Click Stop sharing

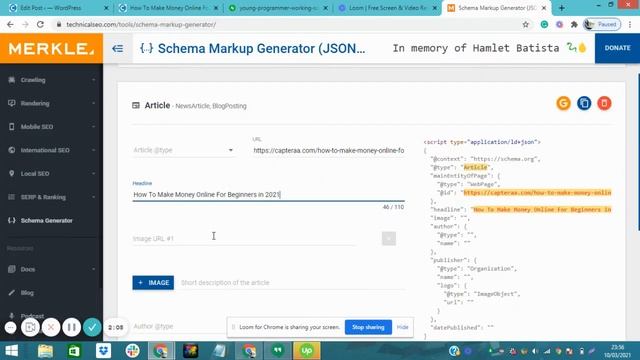pos(368,327)
